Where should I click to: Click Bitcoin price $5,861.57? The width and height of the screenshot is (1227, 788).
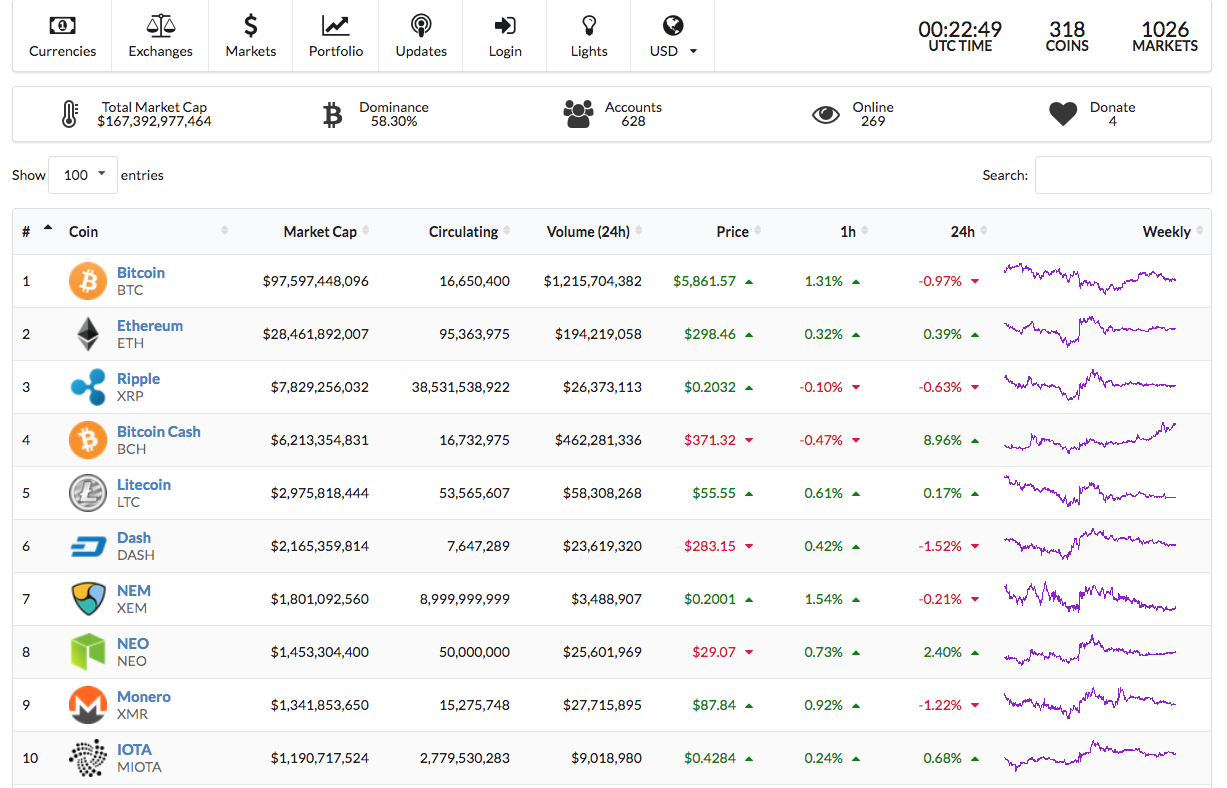click(705, 281)
